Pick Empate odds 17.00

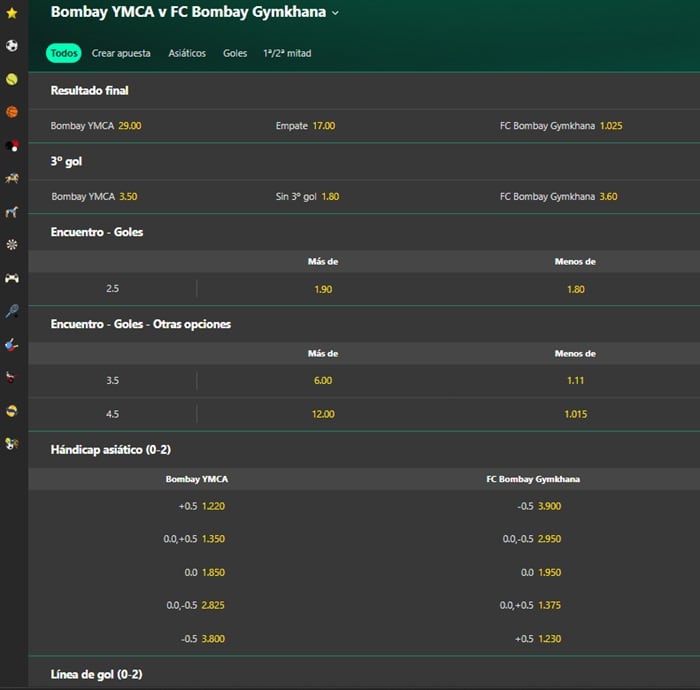[323, 126]
